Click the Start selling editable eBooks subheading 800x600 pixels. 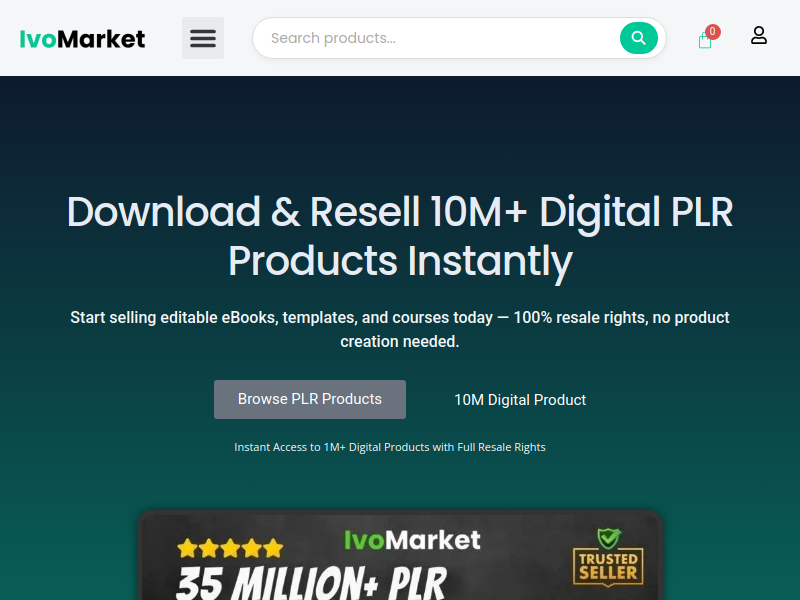tap(400, 330)
